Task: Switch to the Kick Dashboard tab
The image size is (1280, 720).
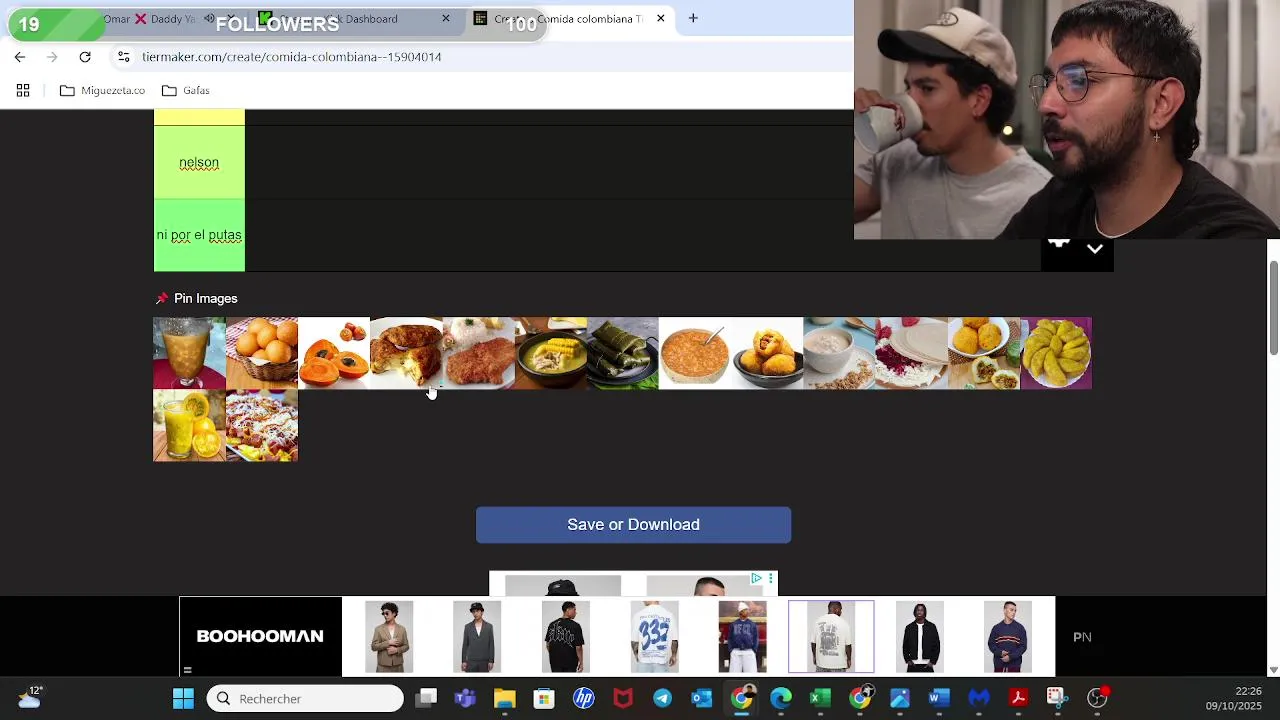Action: [x=360, y=18]
